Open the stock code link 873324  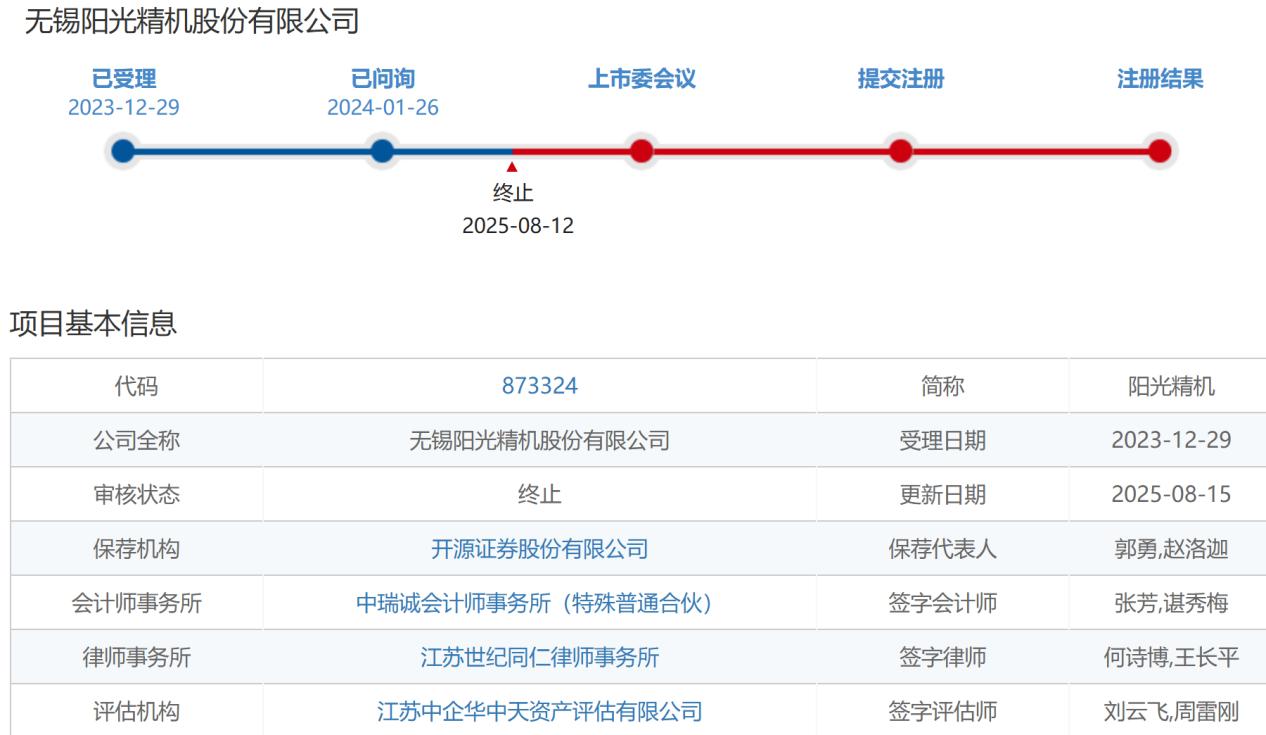pyautogui.click(x=540, y=386)
